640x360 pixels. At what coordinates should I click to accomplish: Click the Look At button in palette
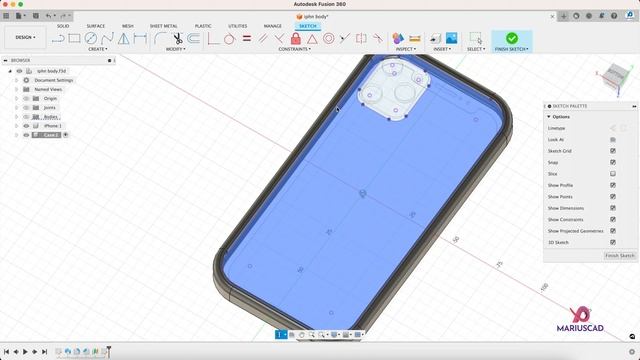coord(613,140)
